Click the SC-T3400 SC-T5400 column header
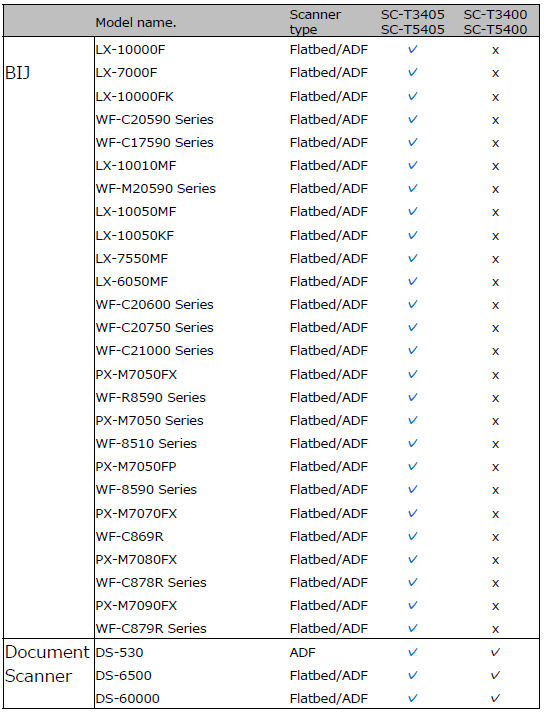This screenshot has width=544, height=712. click(495, 22)
